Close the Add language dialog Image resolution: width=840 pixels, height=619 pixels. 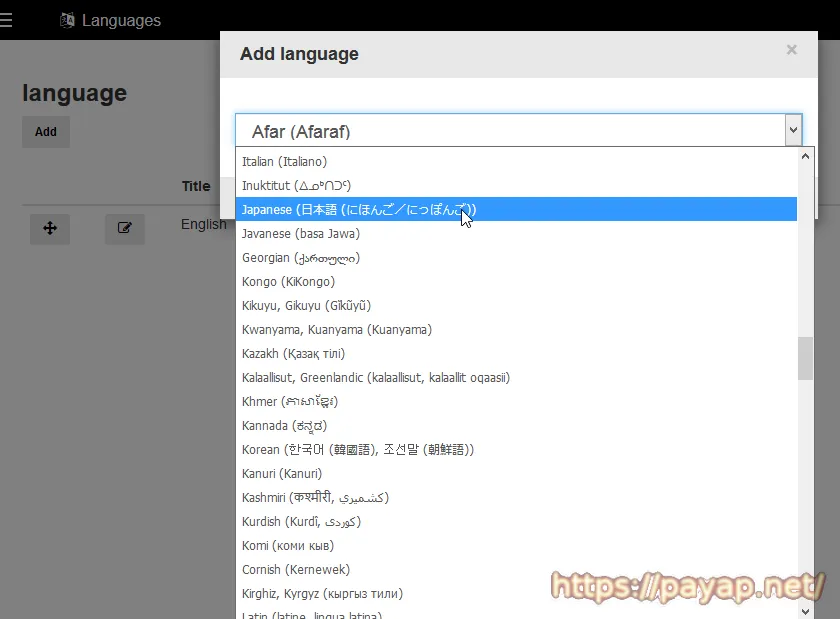click(x=791, y=50)
